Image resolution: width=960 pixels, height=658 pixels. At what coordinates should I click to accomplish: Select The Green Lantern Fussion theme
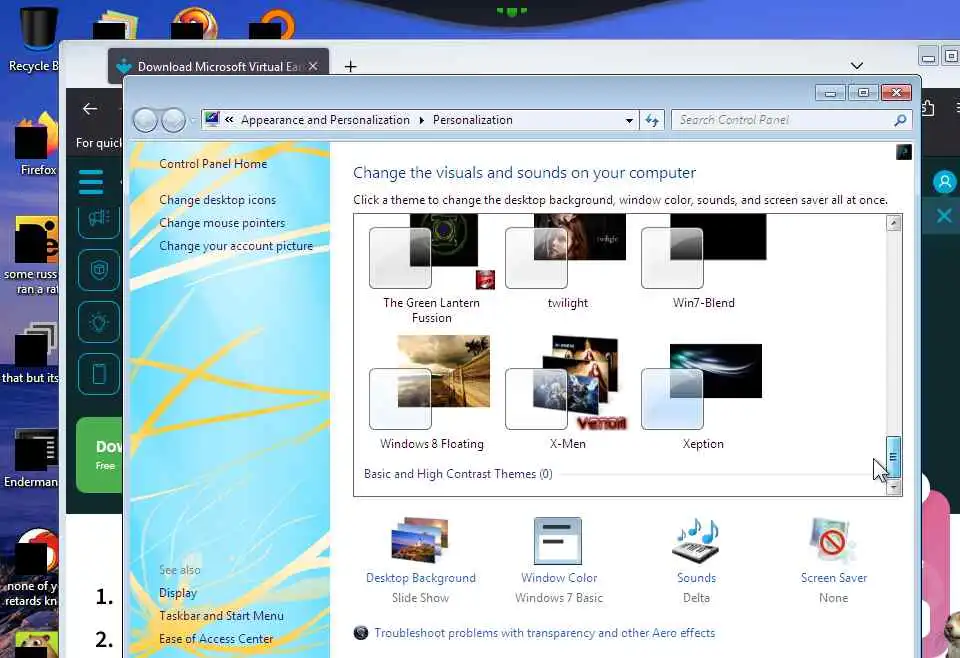pyautogui.click(x=432, y=269)
